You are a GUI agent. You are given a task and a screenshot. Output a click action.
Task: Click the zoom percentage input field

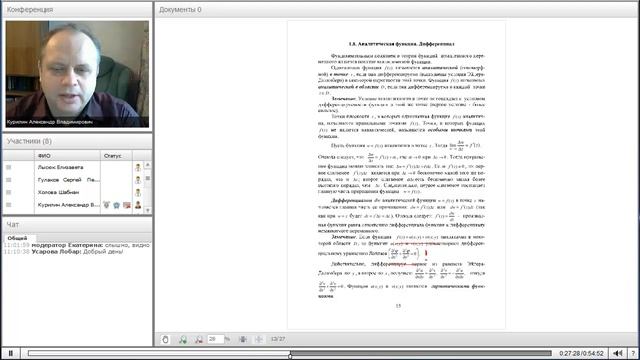pyautogui.click(x=215, y=339)
